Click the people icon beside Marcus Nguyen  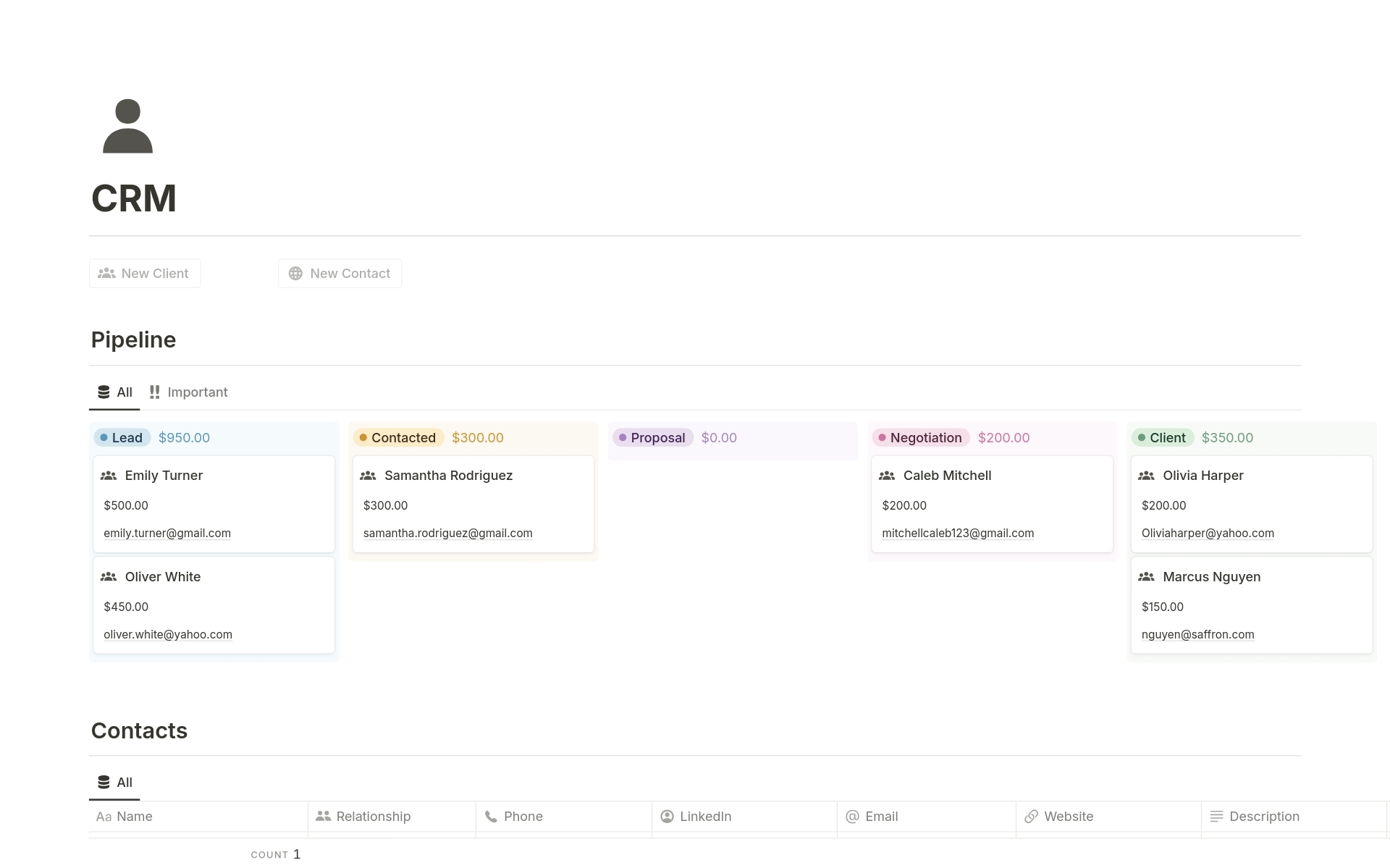click(x=1146, y=577)
